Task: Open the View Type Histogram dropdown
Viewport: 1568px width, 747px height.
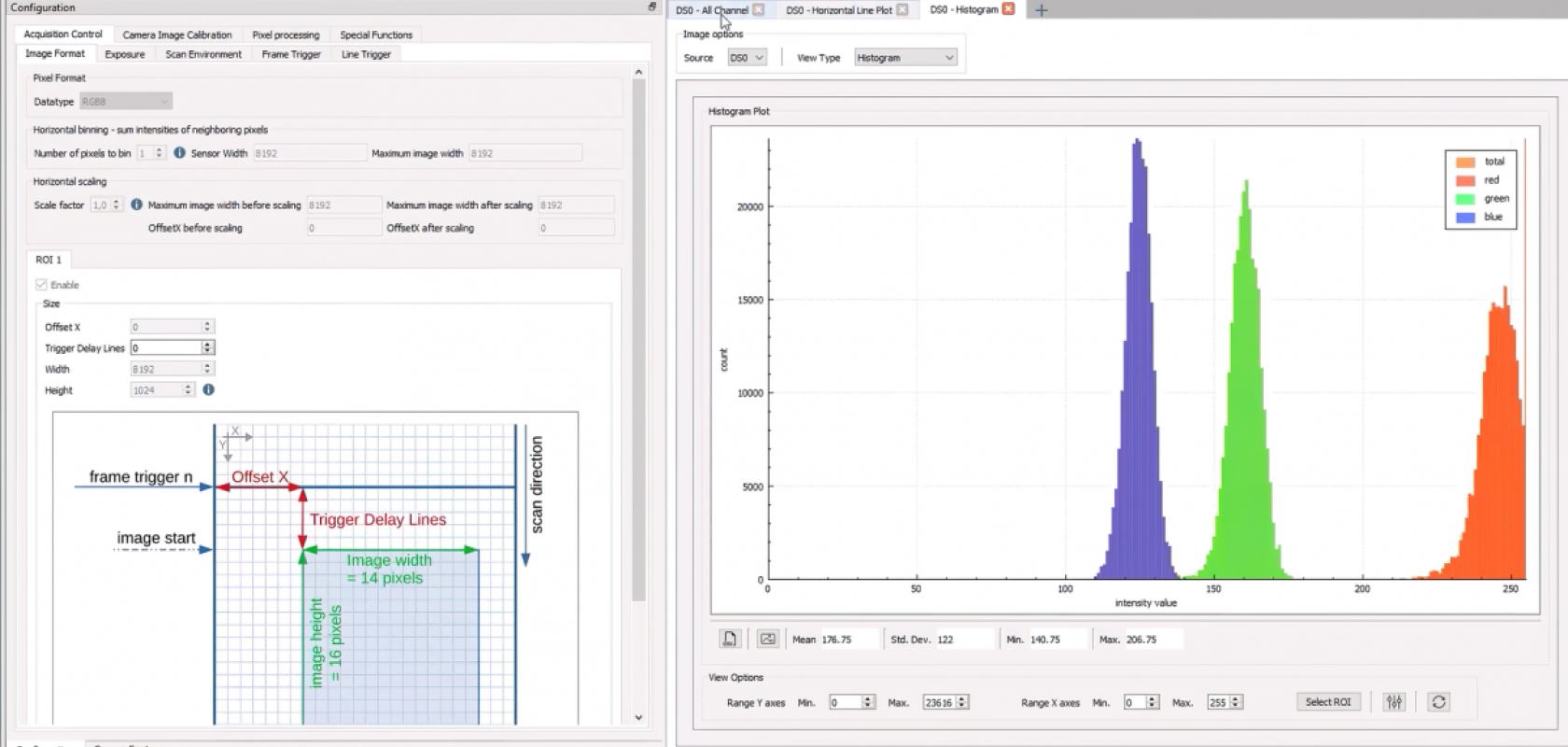Action: pyautogui.click(x=905, y=58)
